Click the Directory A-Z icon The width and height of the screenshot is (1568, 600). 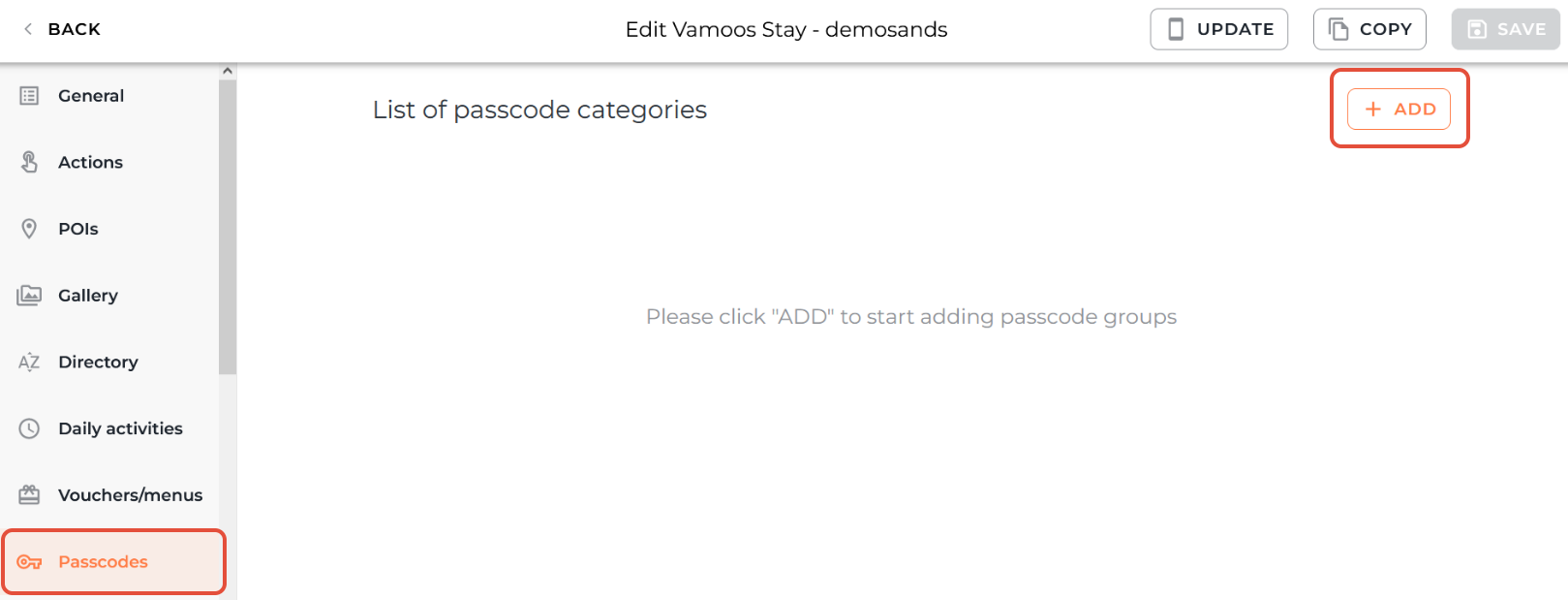coord(29,363)
